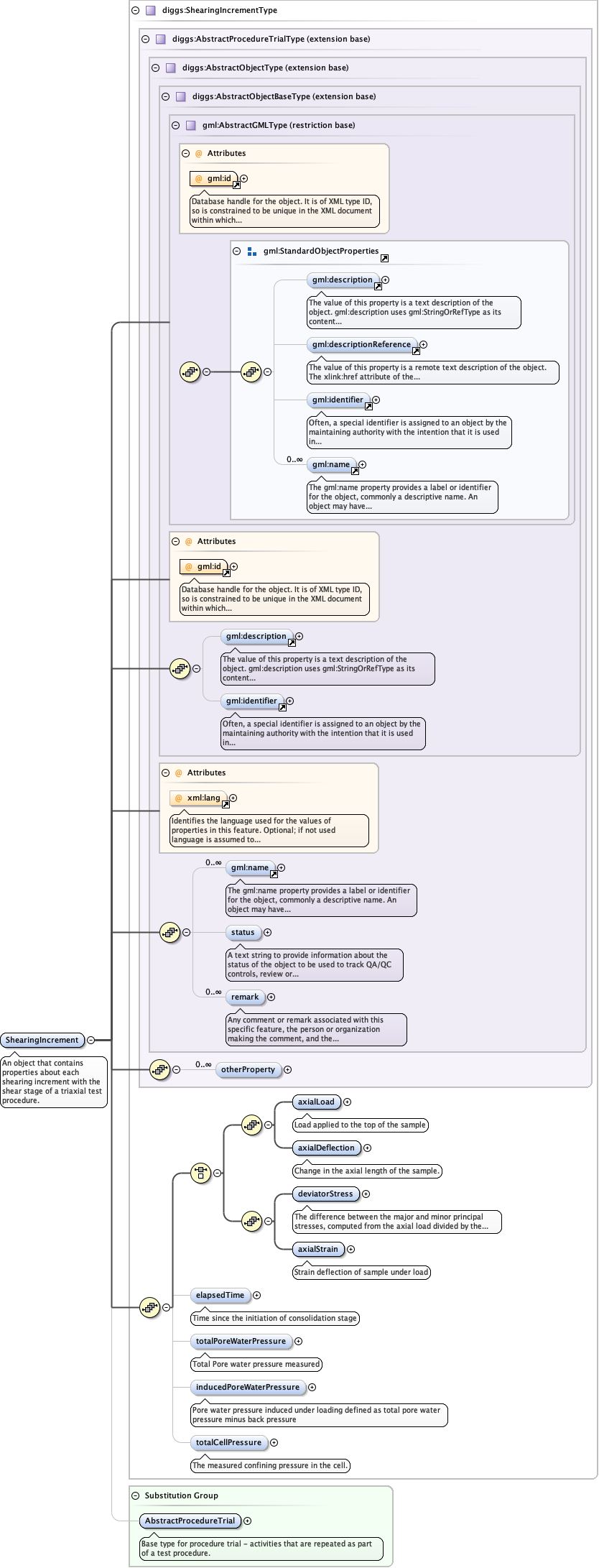Collapse the Substitution Group box
The image size is (599, 1568).
click(136, 1495)
